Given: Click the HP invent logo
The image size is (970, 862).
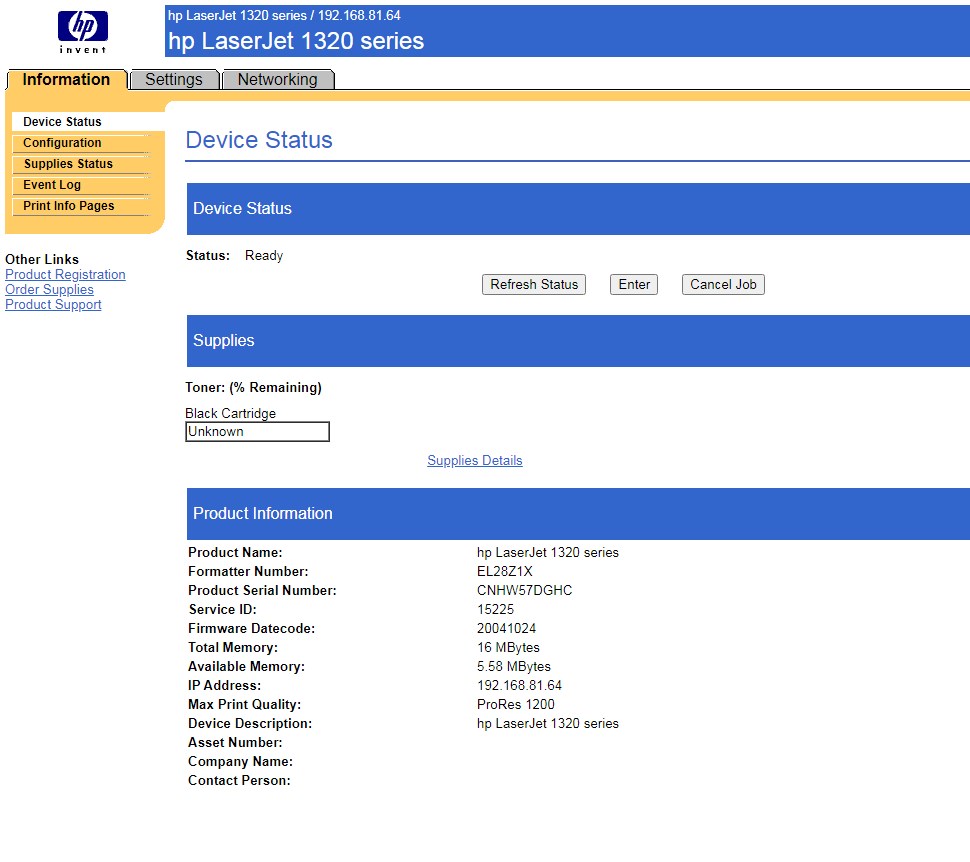Looking at the screenshot, I should coord(83,32).
